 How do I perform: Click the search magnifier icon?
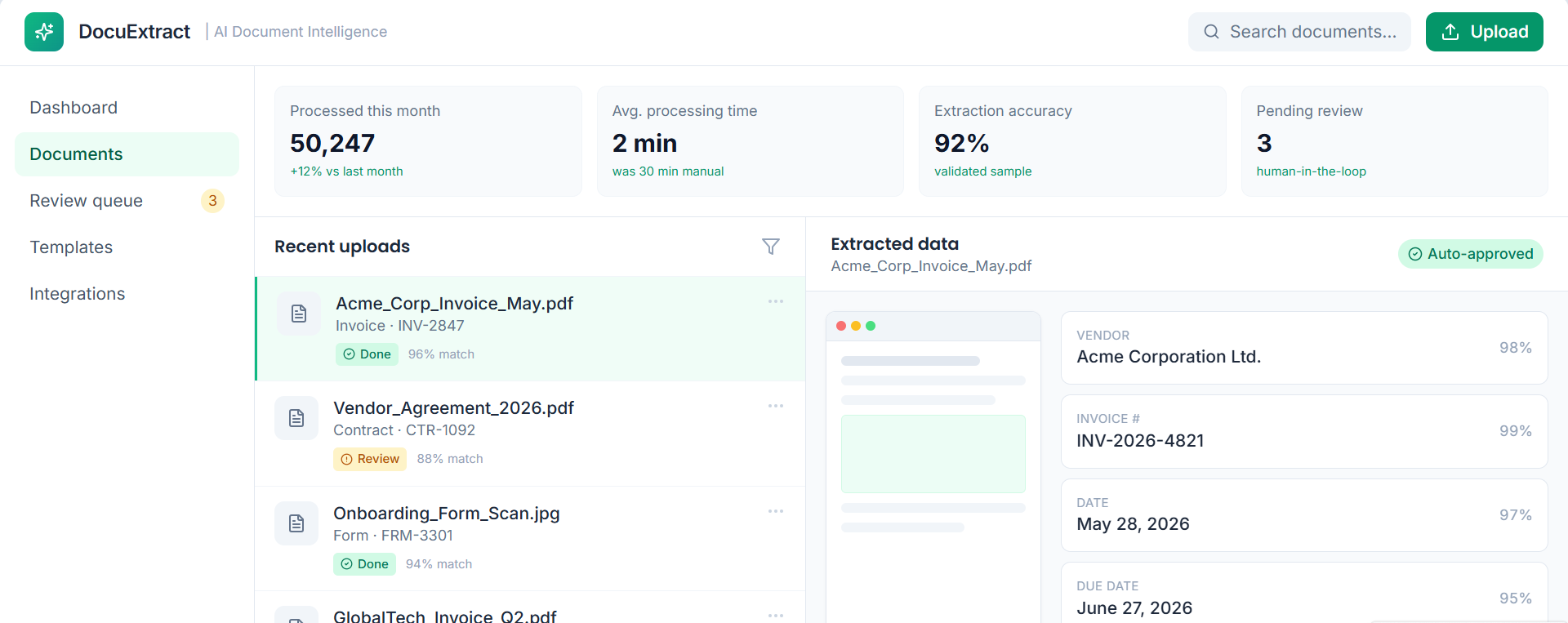[x=1211, y=32]
